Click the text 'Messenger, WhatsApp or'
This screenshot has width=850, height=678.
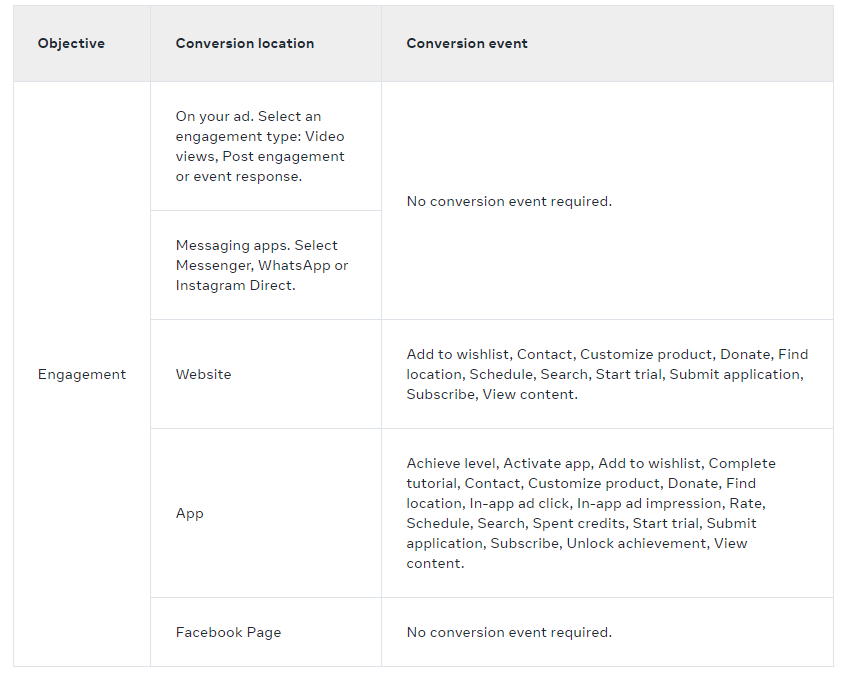(262, 265)
